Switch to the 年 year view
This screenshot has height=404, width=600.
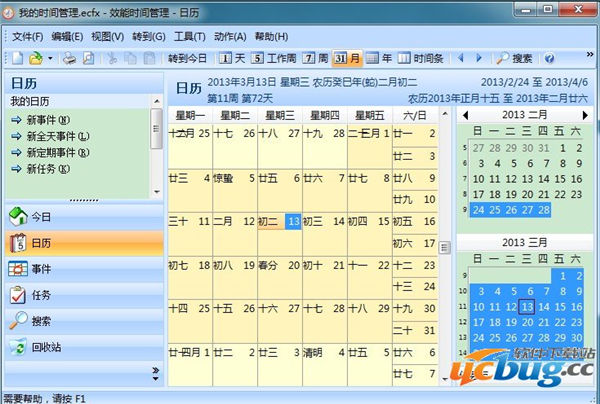[378, 59]
